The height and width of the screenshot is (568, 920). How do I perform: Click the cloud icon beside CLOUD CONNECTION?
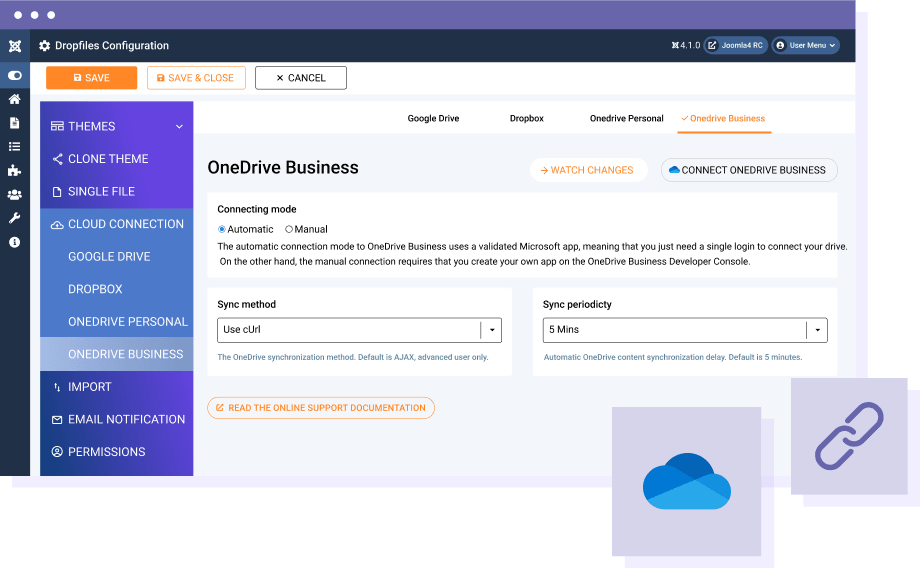tap(57, 225)
